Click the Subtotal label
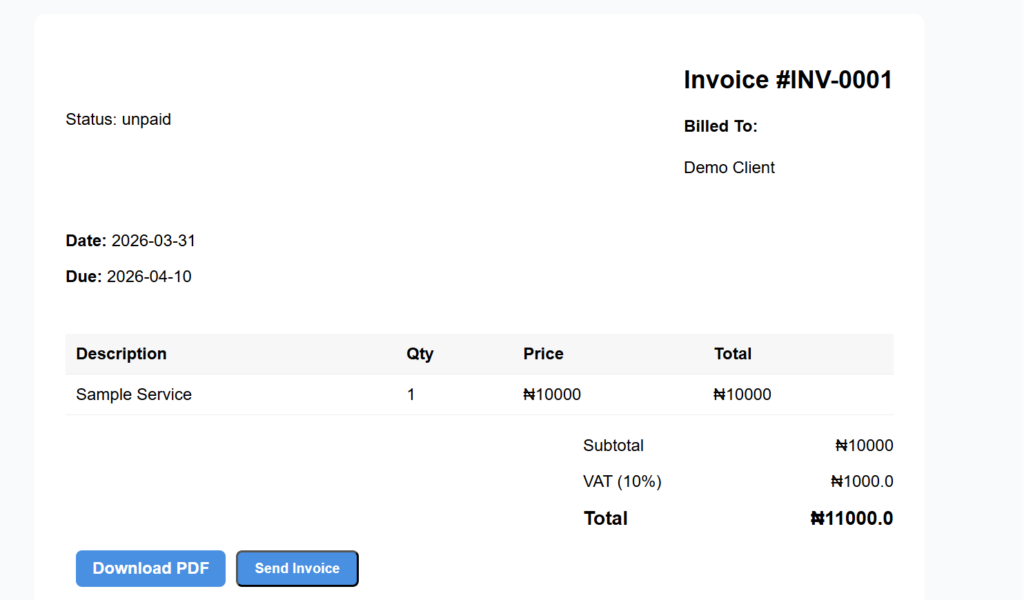This screenshot has height=600, width=1024. tap(613, 446)
